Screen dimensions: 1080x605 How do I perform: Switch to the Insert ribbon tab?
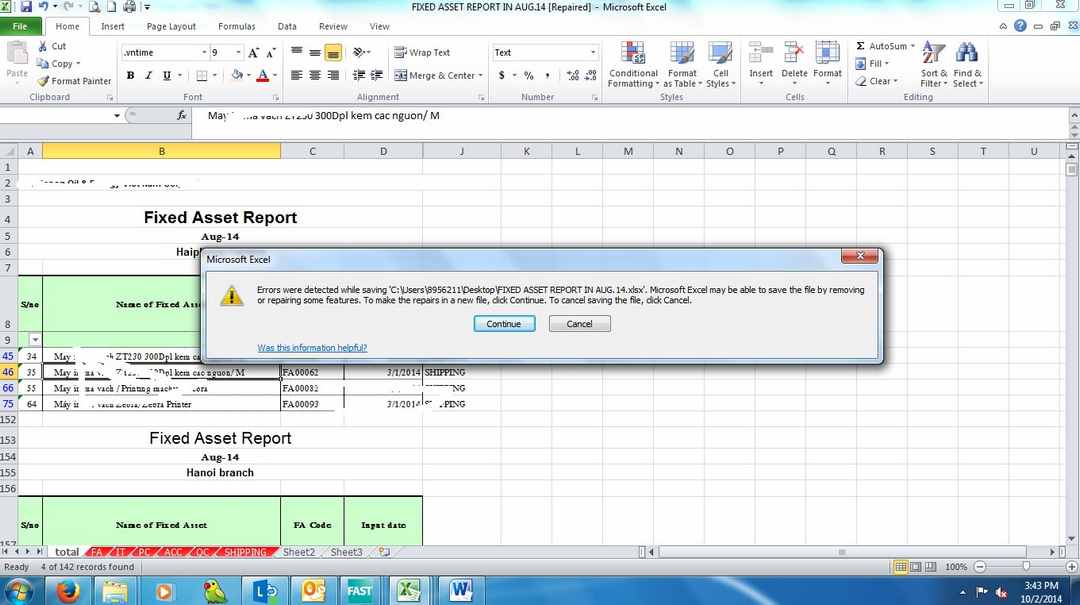112,26
